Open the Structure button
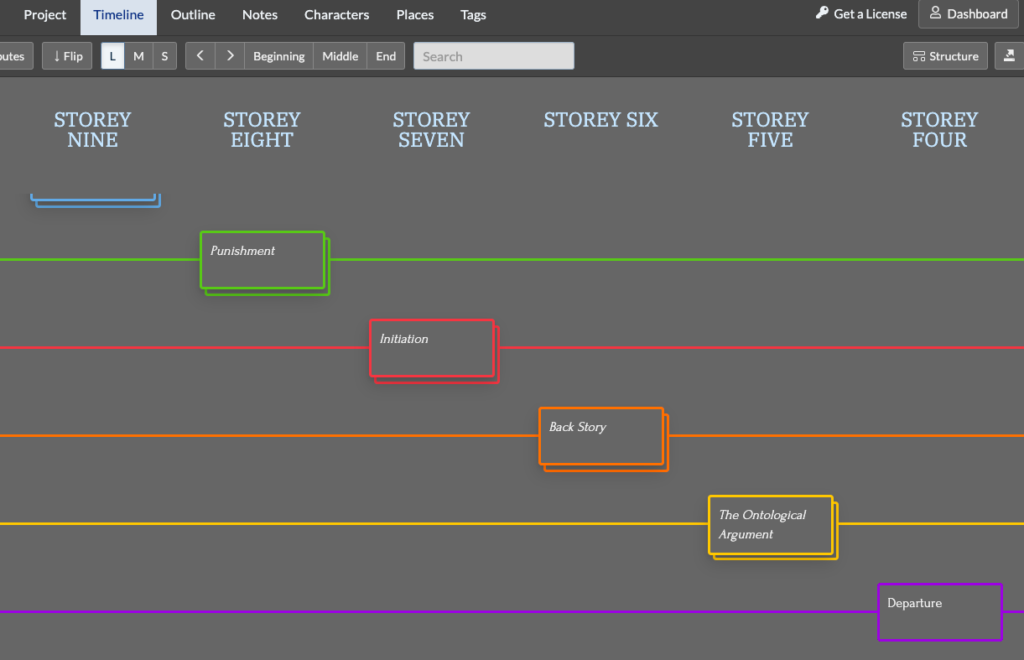 pyautogui.click(x=946, y=56)
